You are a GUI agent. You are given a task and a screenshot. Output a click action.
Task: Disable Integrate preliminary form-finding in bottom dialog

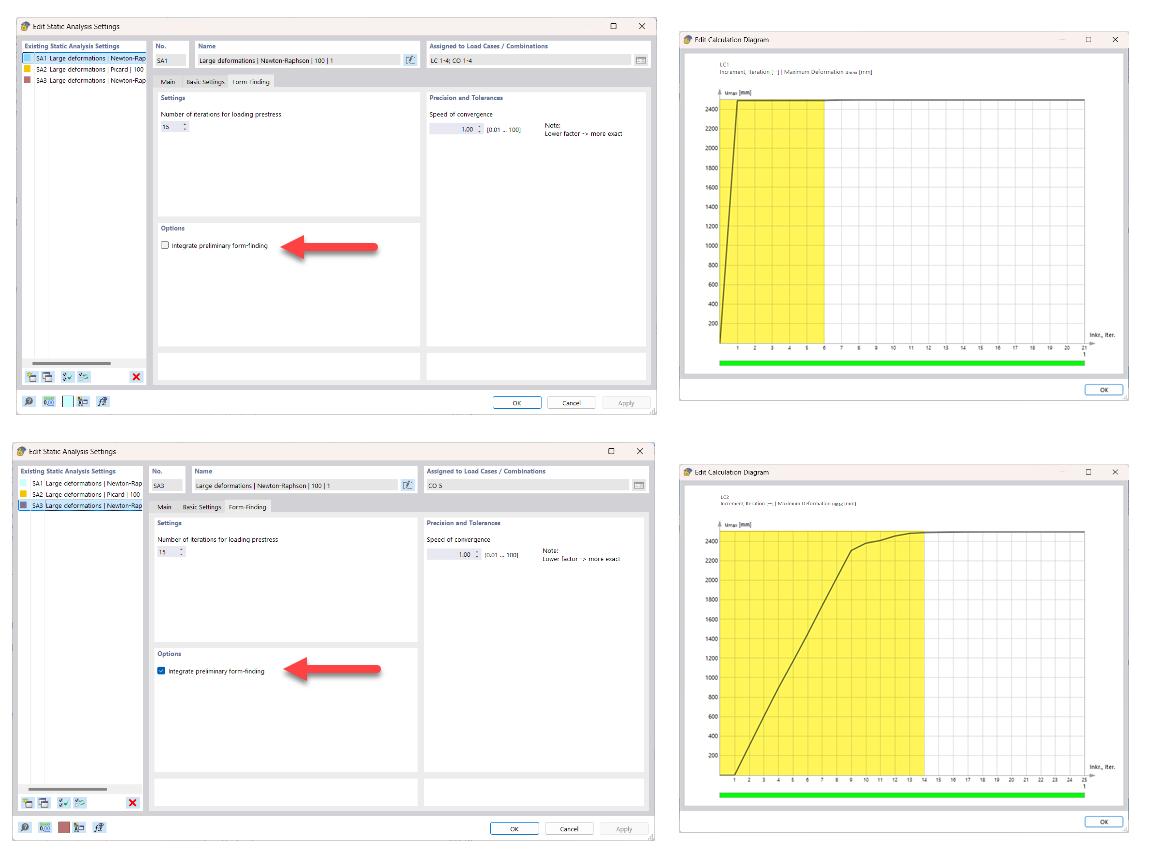click(161, 670)
